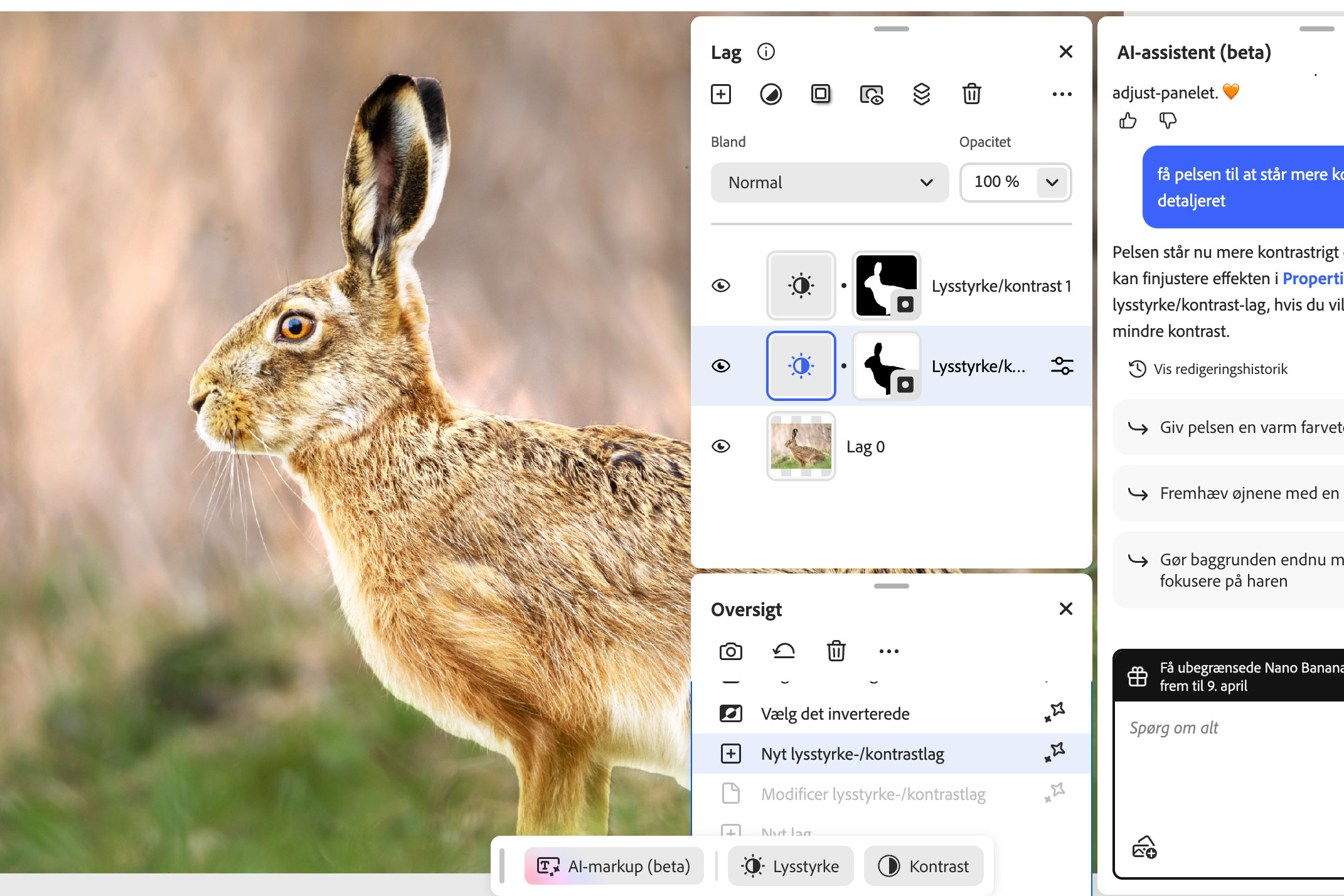Hide the Lysstyrke/kontrast 1 layer
The image size is (1344, 896).
coord(721,285)
